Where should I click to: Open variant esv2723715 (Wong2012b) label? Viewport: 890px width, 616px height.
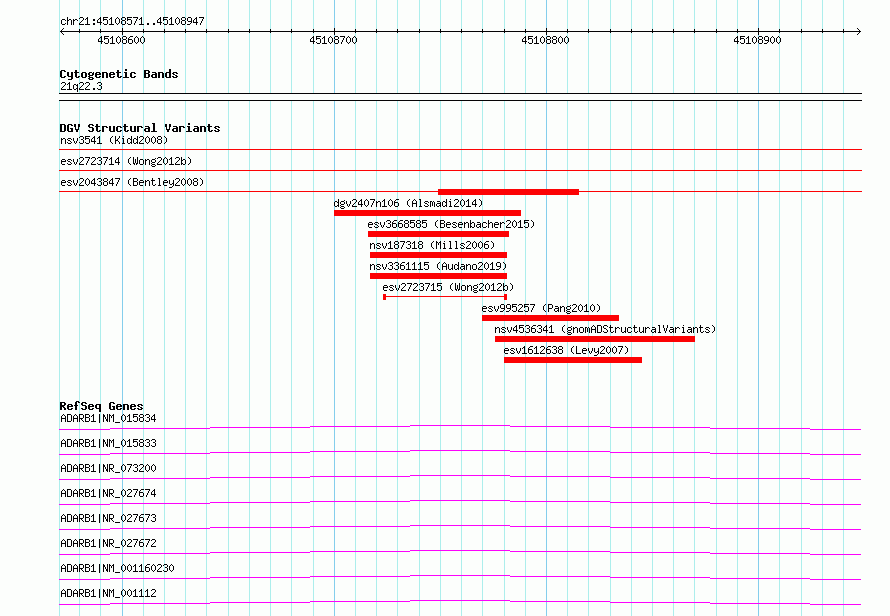(448, 287)
